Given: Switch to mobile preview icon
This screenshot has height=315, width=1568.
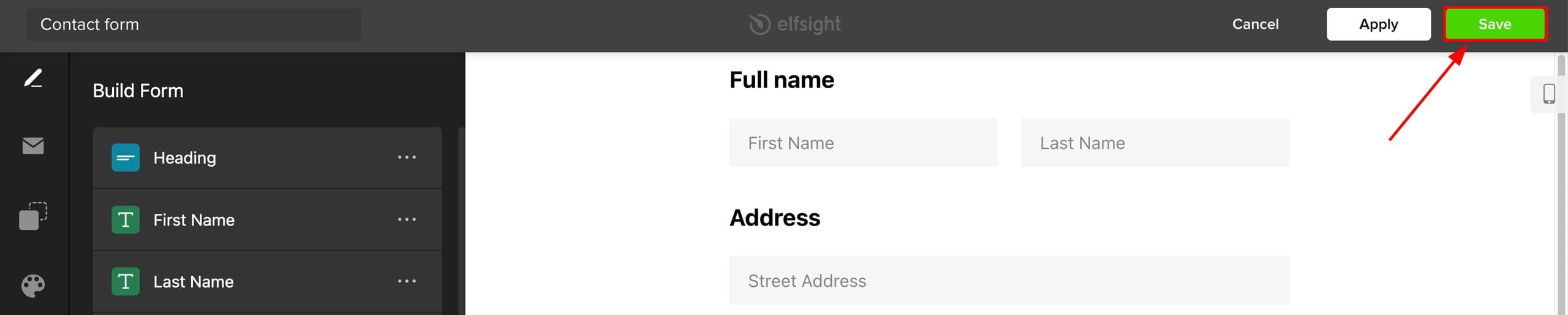Looking at the screenshot, I should 1549,94.
